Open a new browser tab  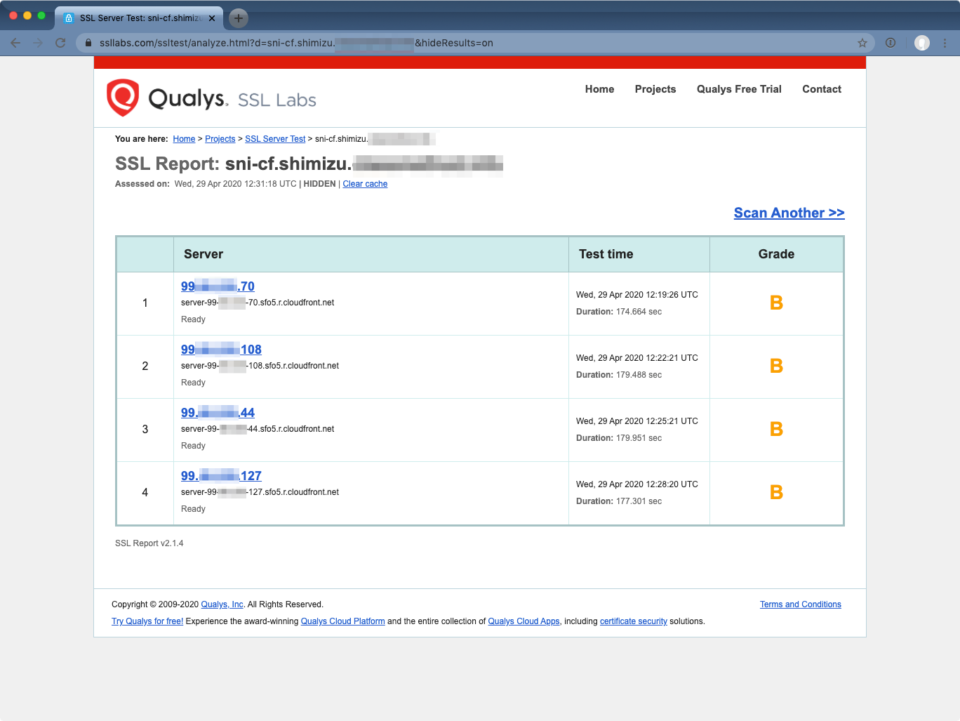(x=237, y=17)
